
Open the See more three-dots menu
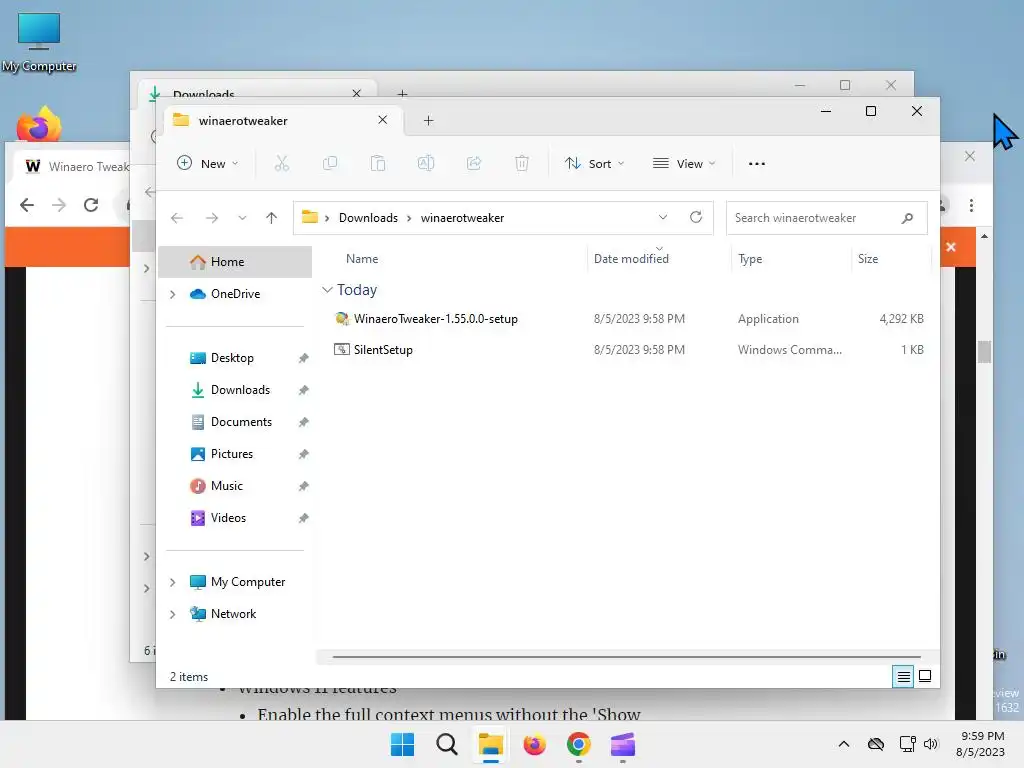click(757, 163)
